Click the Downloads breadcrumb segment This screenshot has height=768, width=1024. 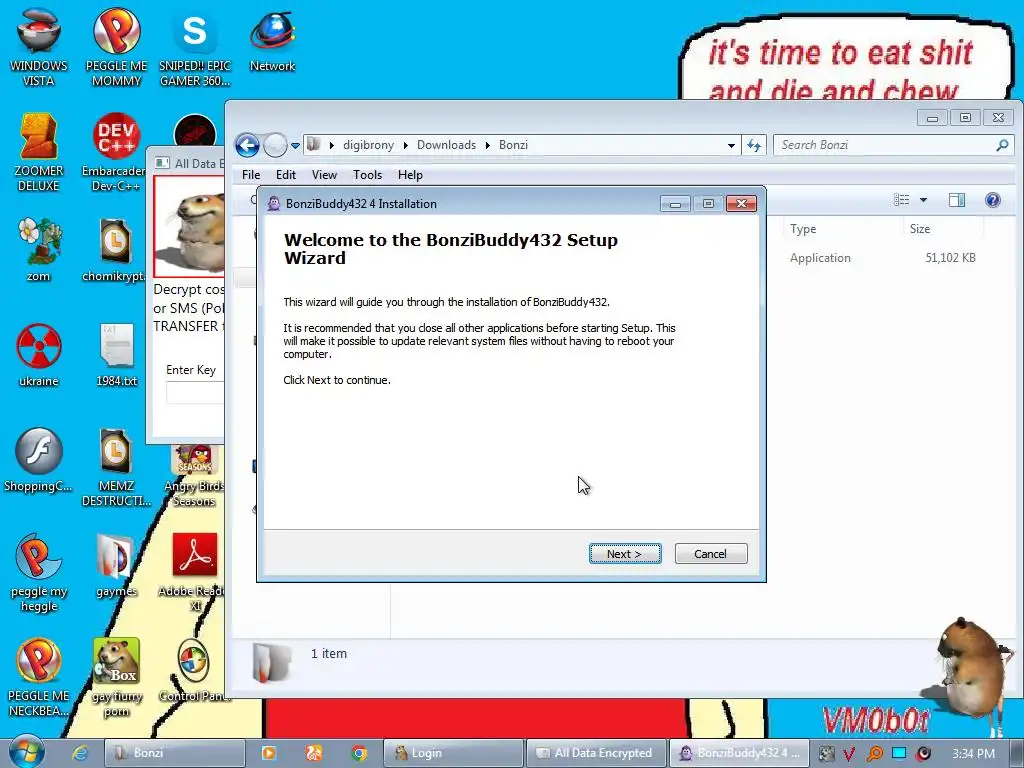pos(446,145)
